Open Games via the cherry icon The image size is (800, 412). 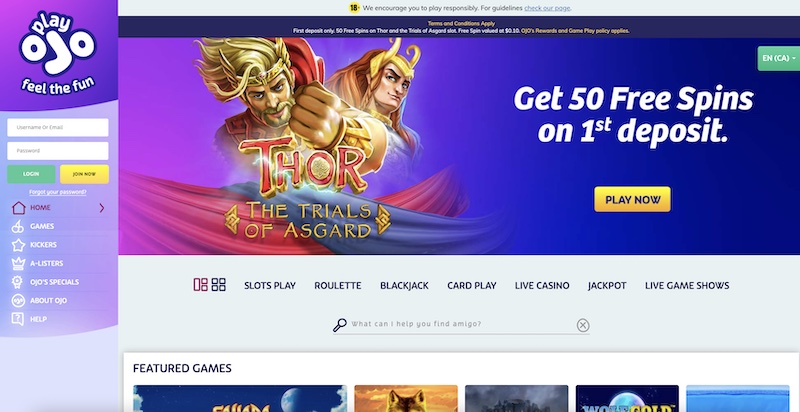click(18, 226)
